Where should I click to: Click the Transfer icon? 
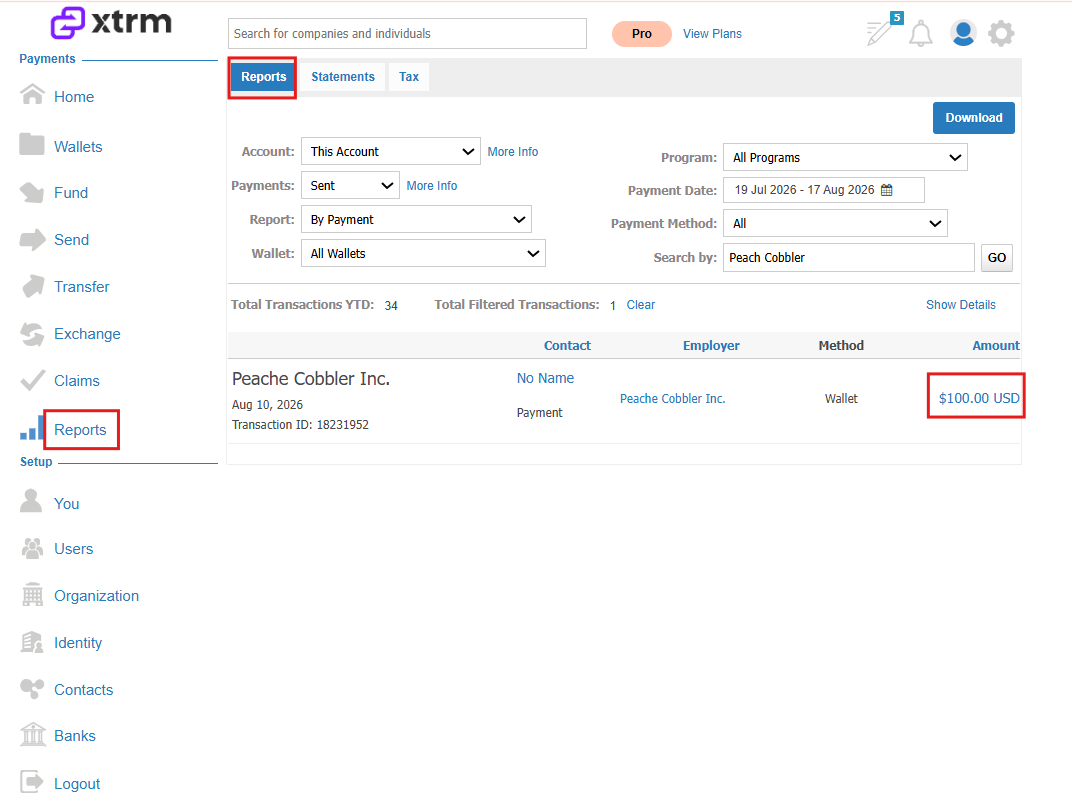[33, 286]
